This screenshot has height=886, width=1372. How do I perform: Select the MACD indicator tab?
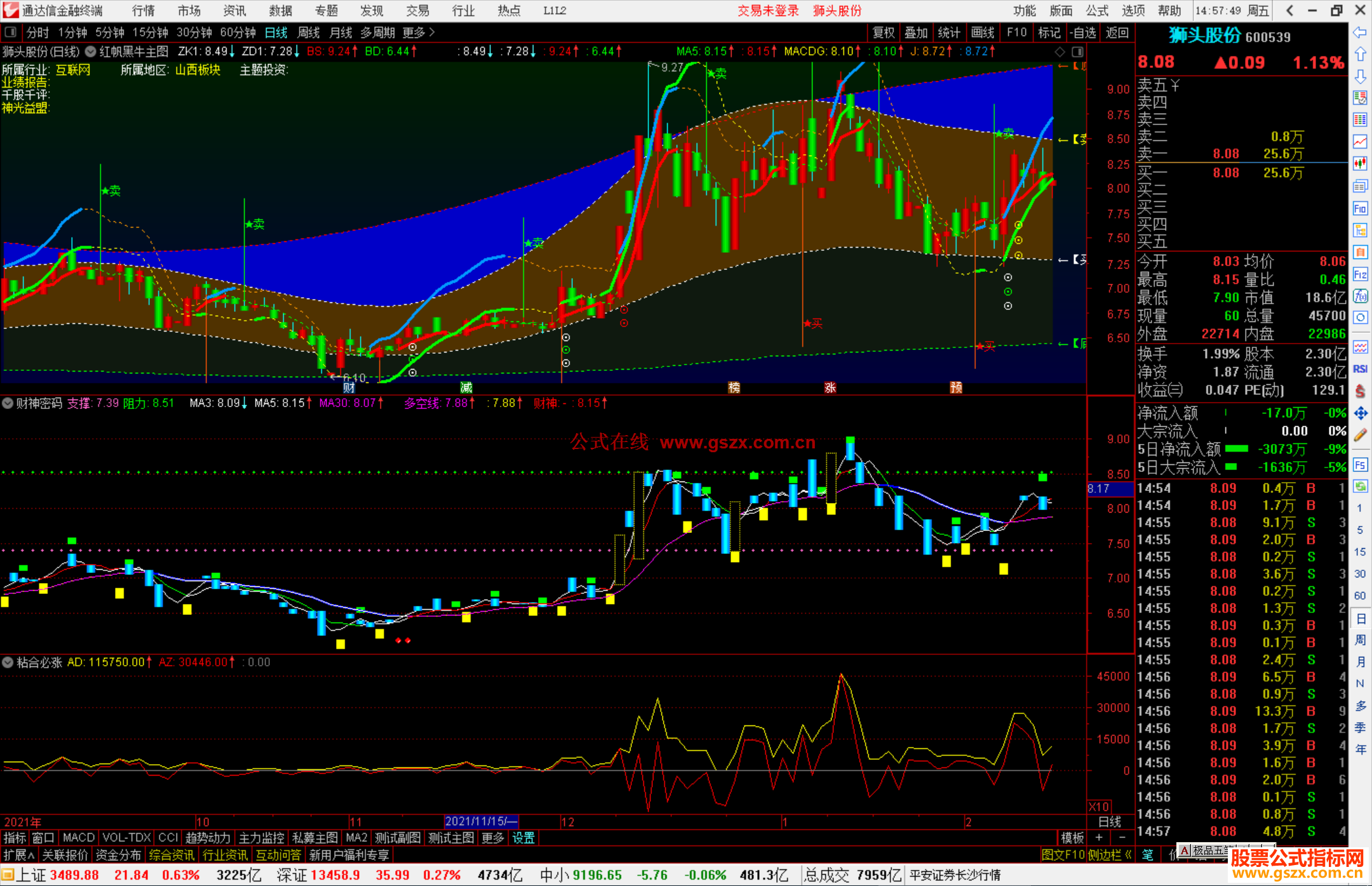coord(79,838)
